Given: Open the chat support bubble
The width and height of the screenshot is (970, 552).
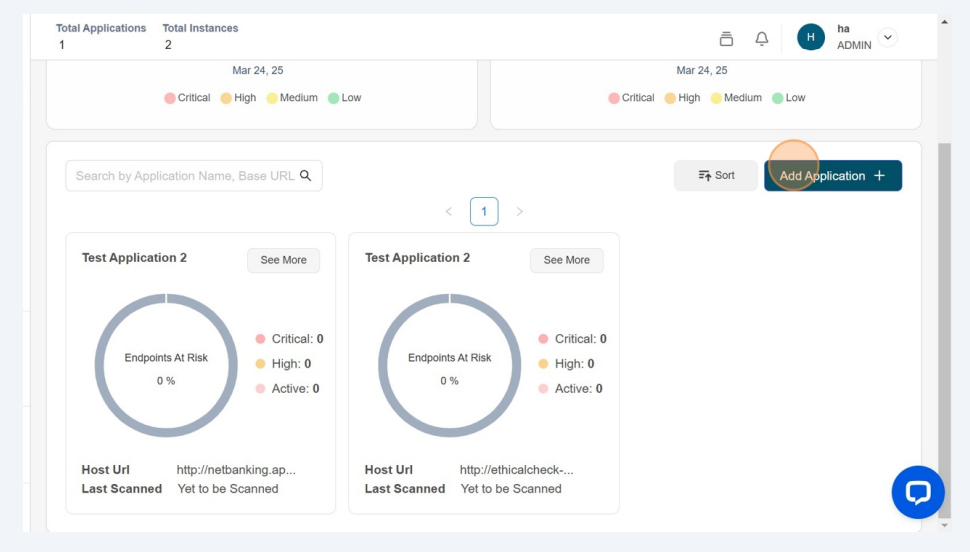Looking at the screenshot, I should coord(917,492).
